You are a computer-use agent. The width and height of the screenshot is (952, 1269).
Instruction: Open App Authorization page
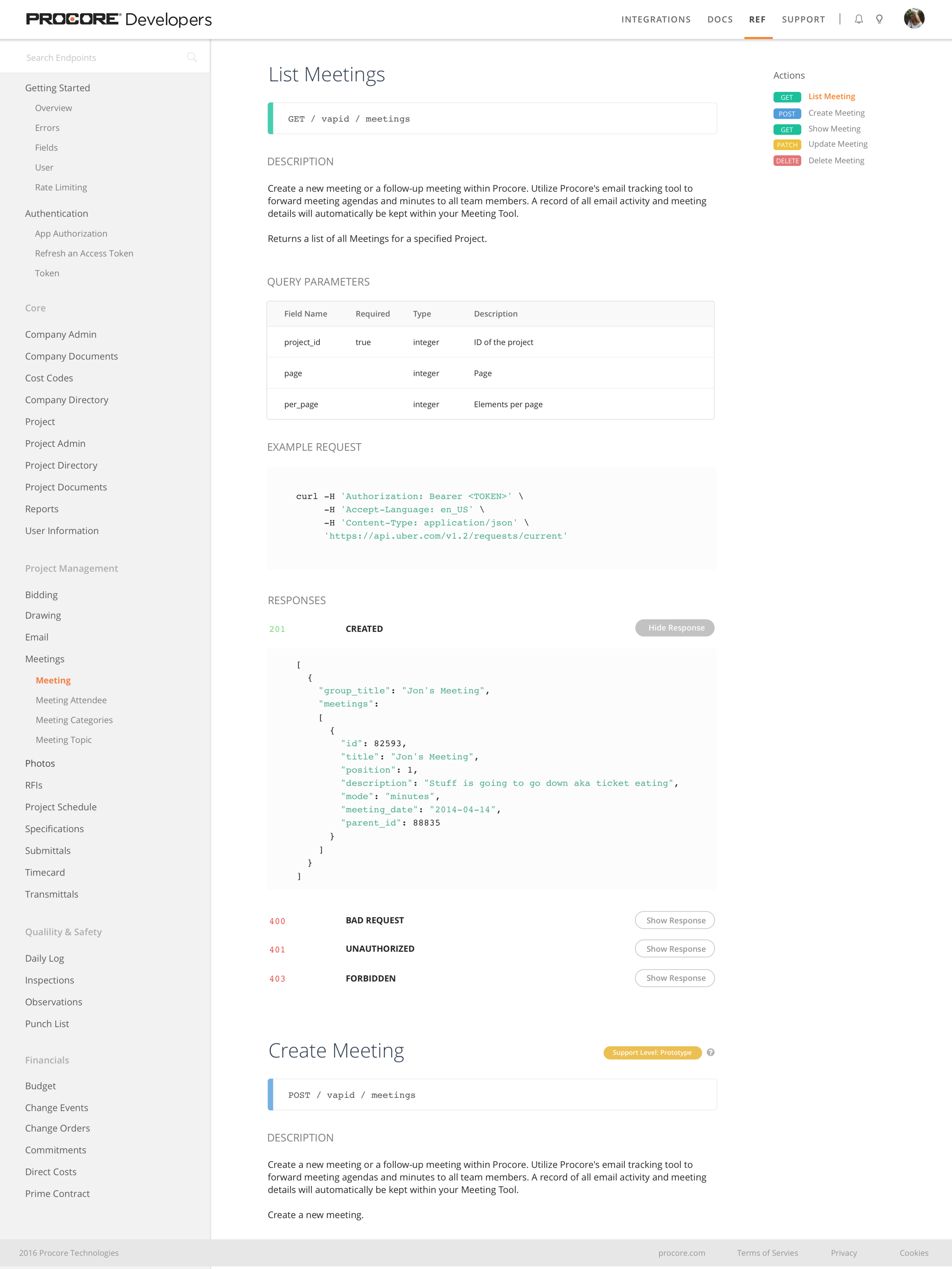(71, 233)
